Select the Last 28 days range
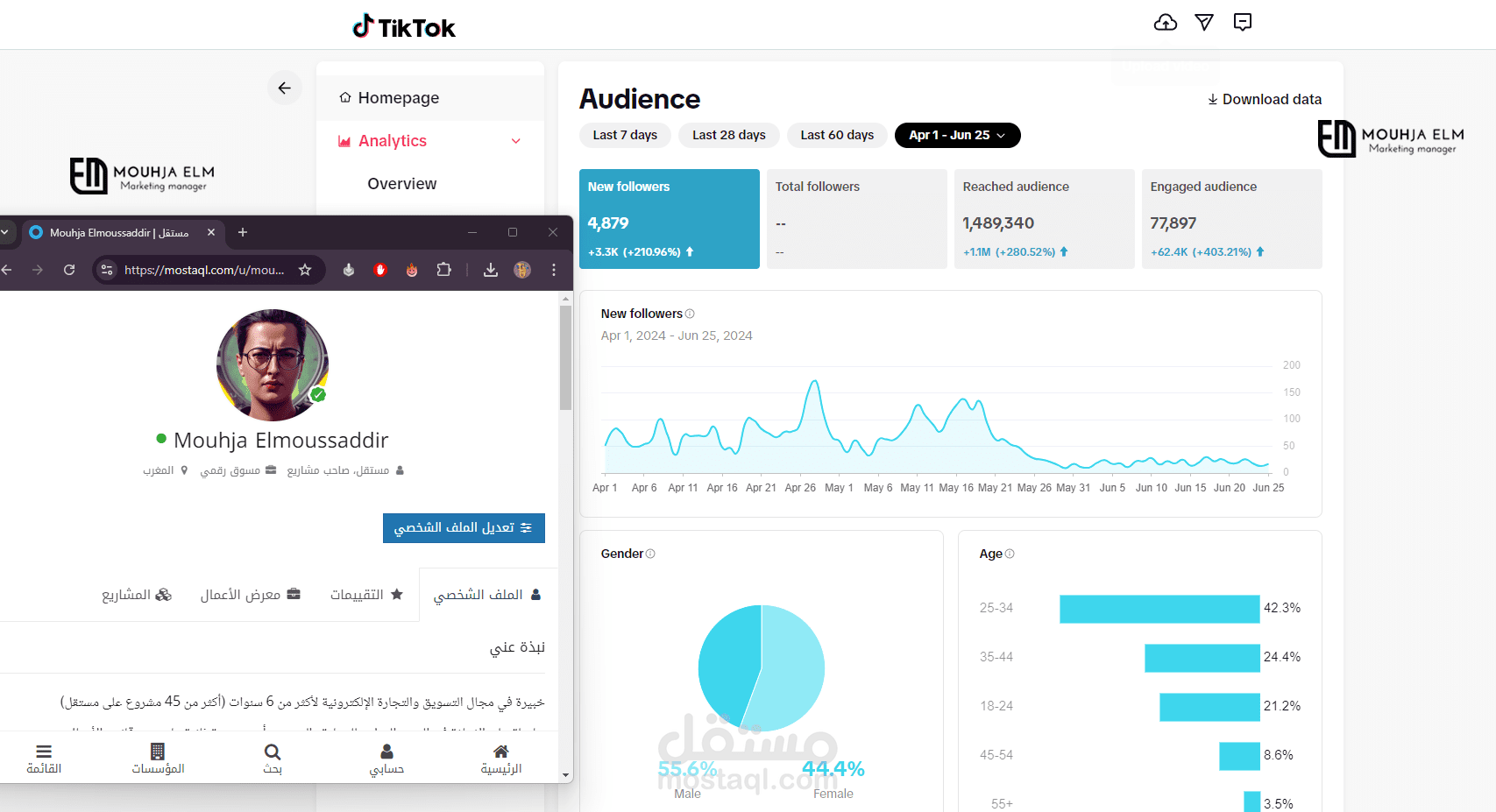The height and width of the screenshot is (812, 1496). 729,135
